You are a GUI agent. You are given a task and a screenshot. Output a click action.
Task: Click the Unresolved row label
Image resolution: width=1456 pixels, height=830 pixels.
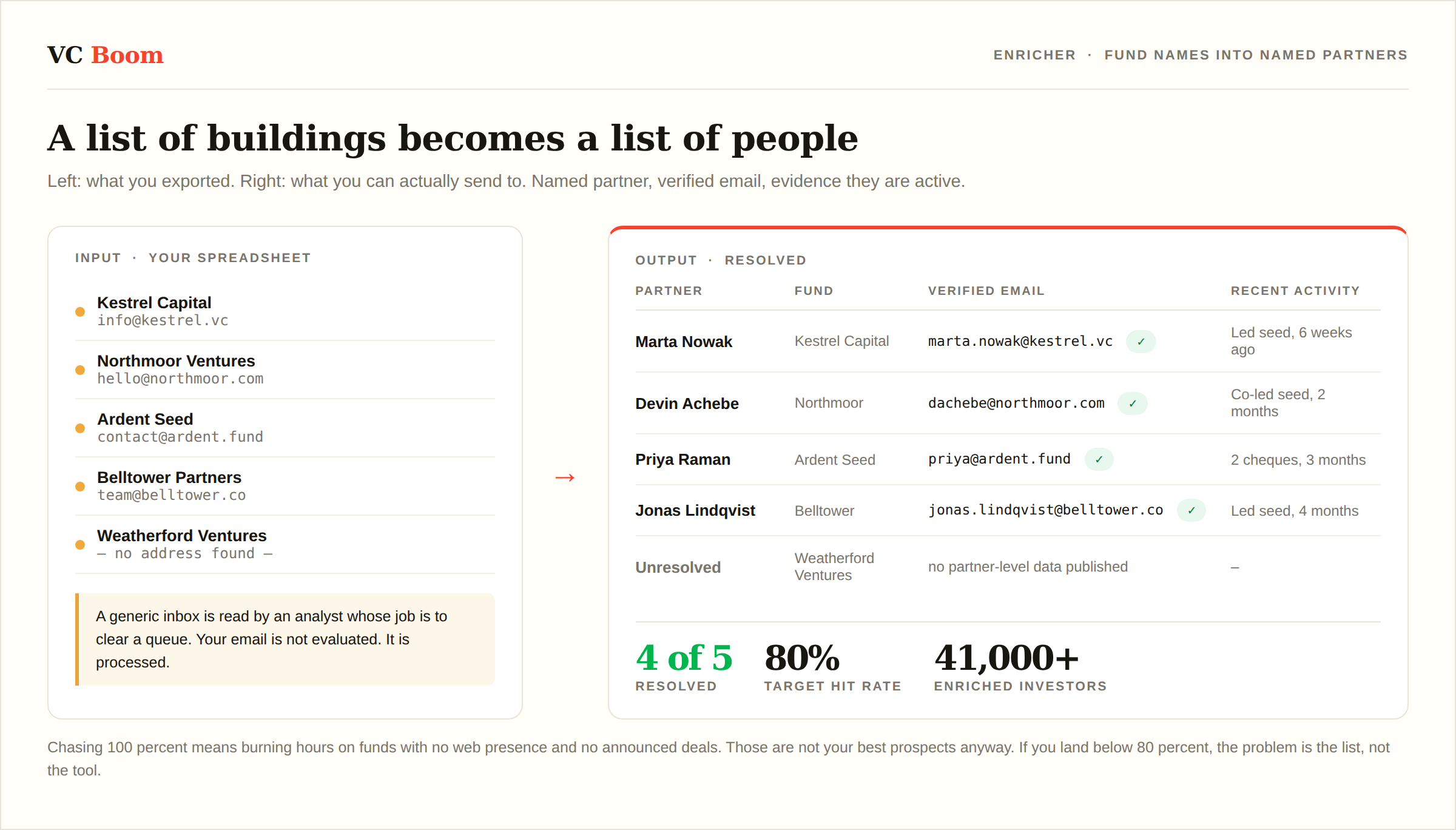(x=678, y=567)
